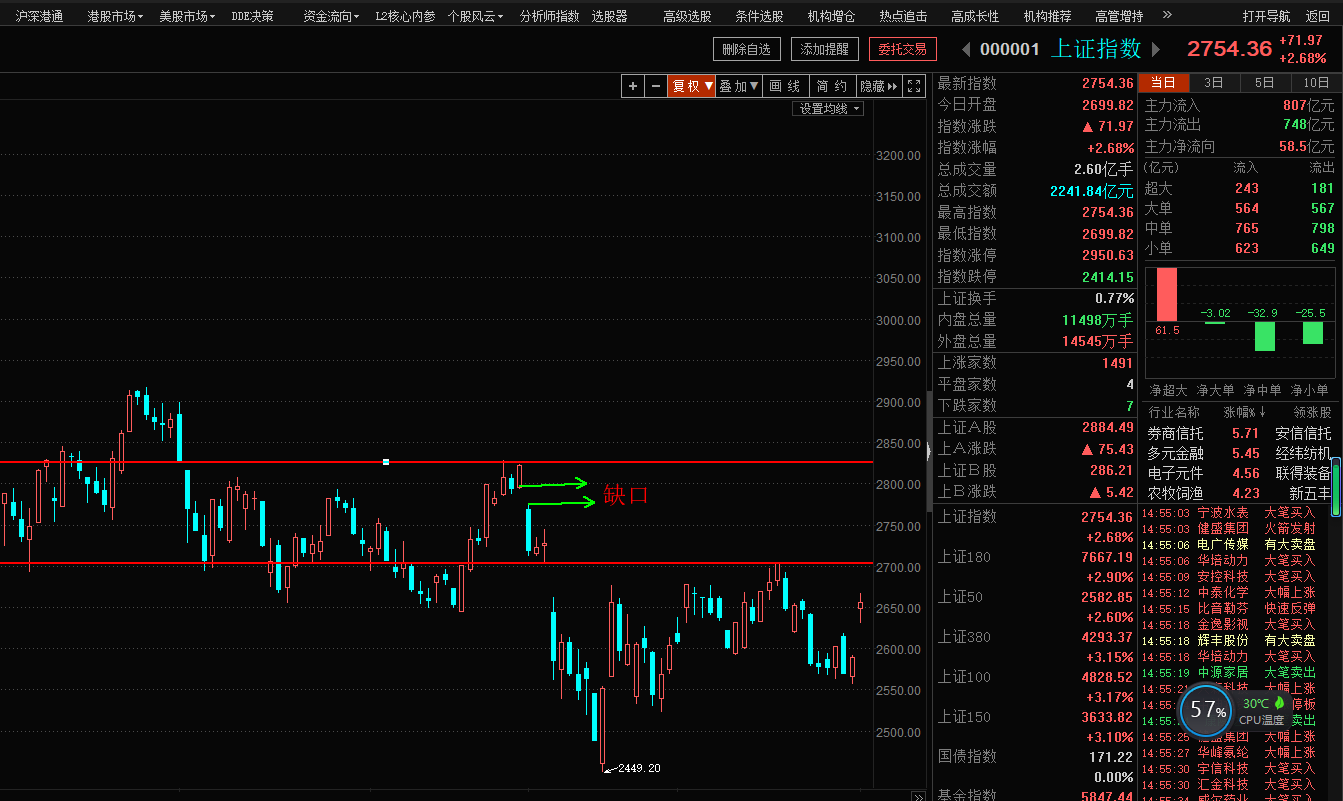Click the red 净超大 61.5 bar

pos(1168,293)
